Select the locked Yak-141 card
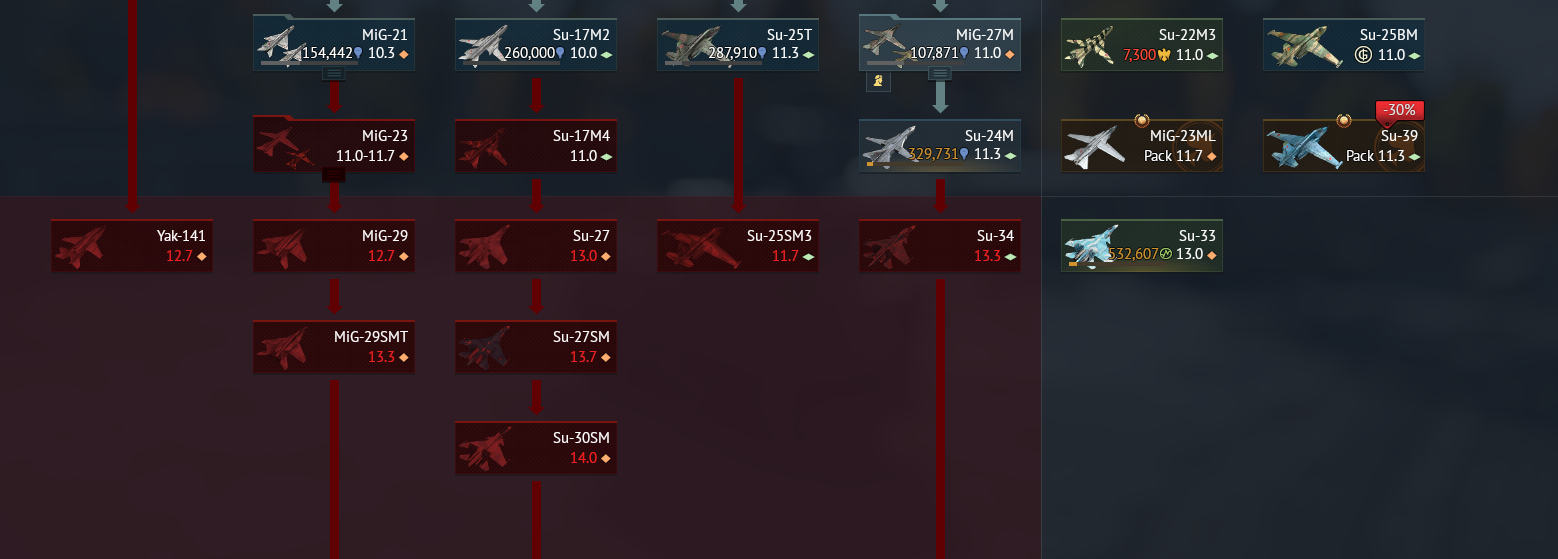The width and height of the screenshot is (1558, 559). pyautogui.click(x=132, y=246)
